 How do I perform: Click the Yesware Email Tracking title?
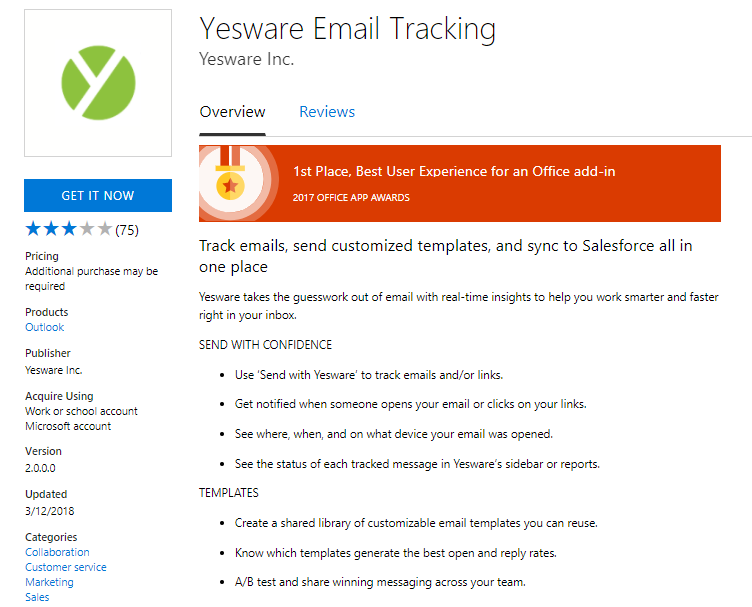(347, 28)
